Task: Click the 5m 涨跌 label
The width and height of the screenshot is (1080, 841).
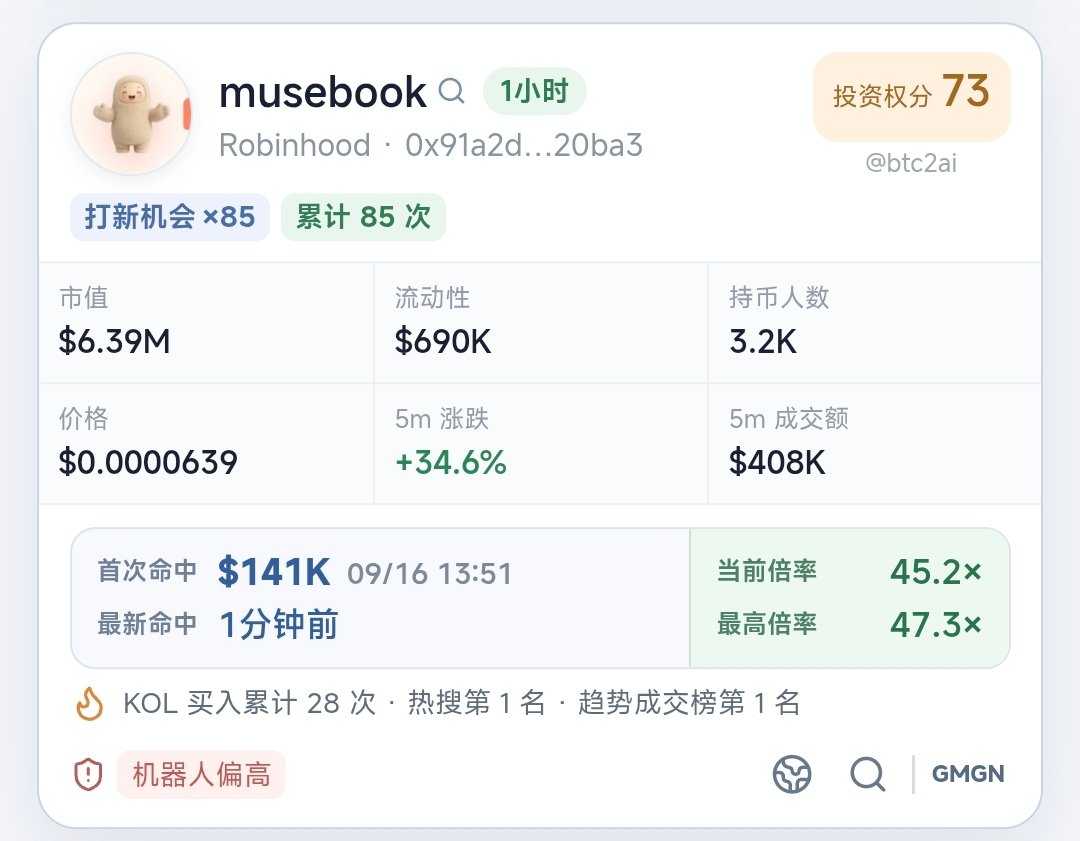Action: point(442,418)
